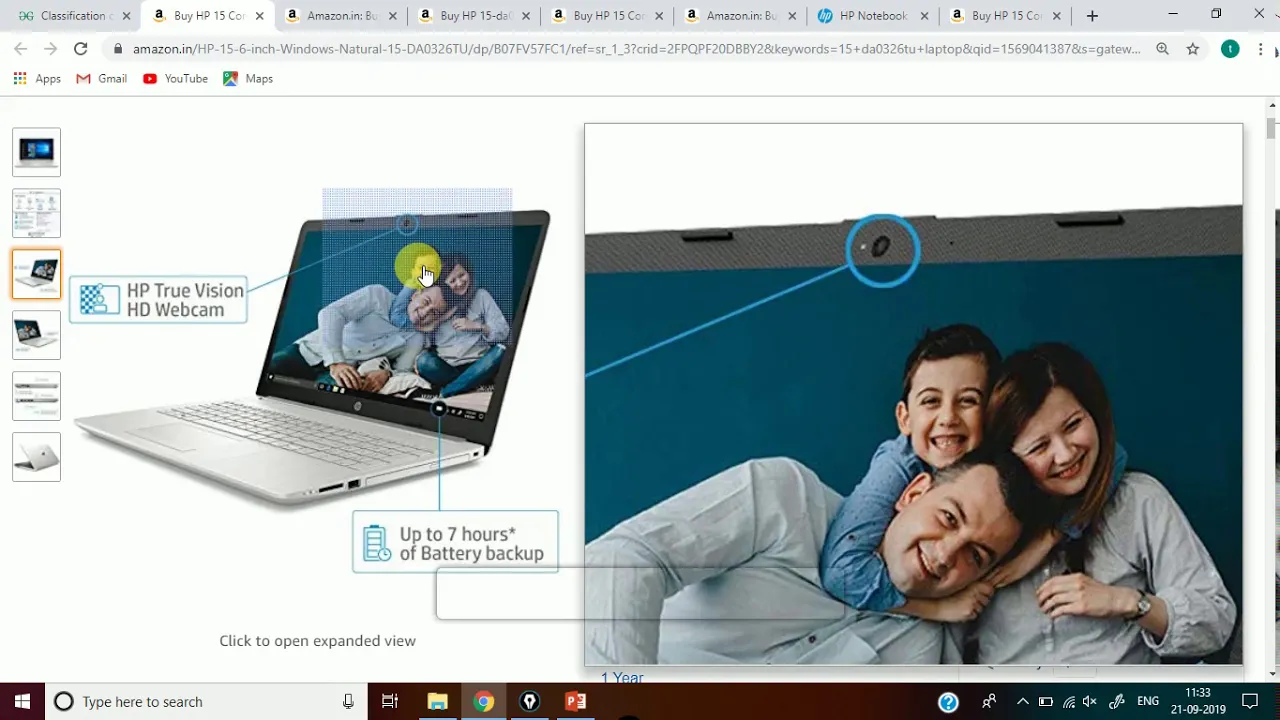The width and height of the screenshot is (1280, 720).
Task: Click the address bar URL
Action: click(636, 49)
